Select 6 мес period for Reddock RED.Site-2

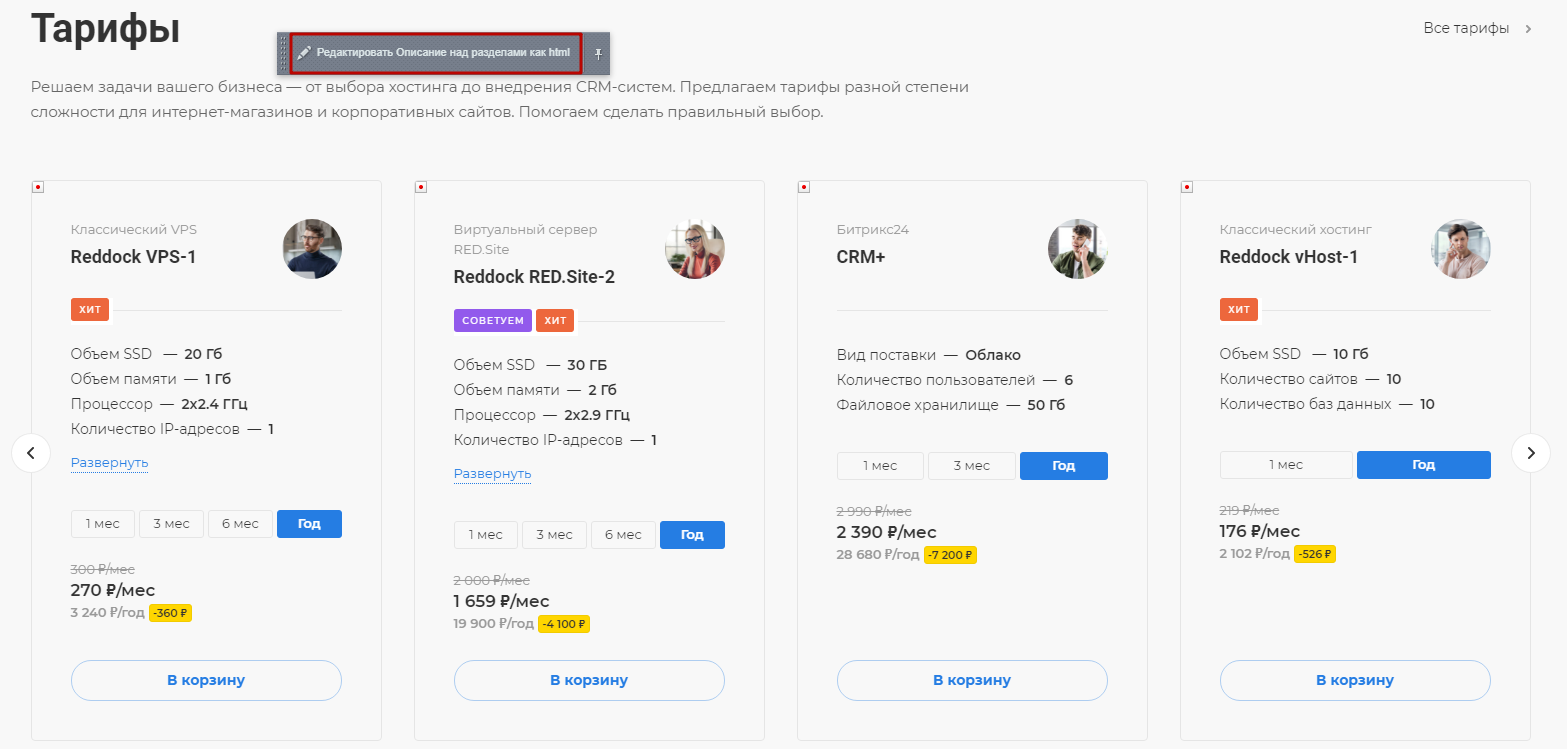623,535
